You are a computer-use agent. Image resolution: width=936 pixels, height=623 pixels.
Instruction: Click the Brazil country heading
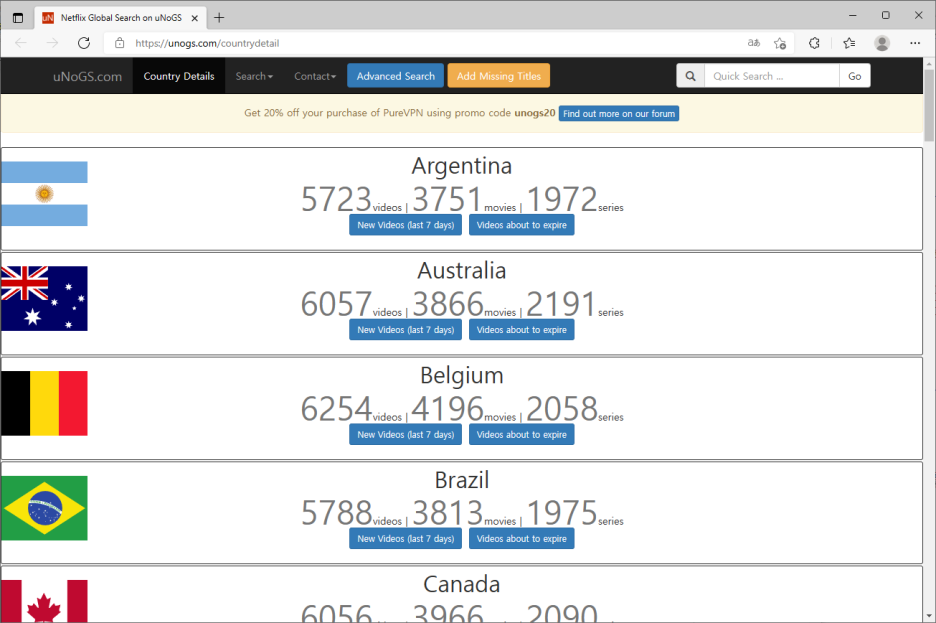(462, 480)
